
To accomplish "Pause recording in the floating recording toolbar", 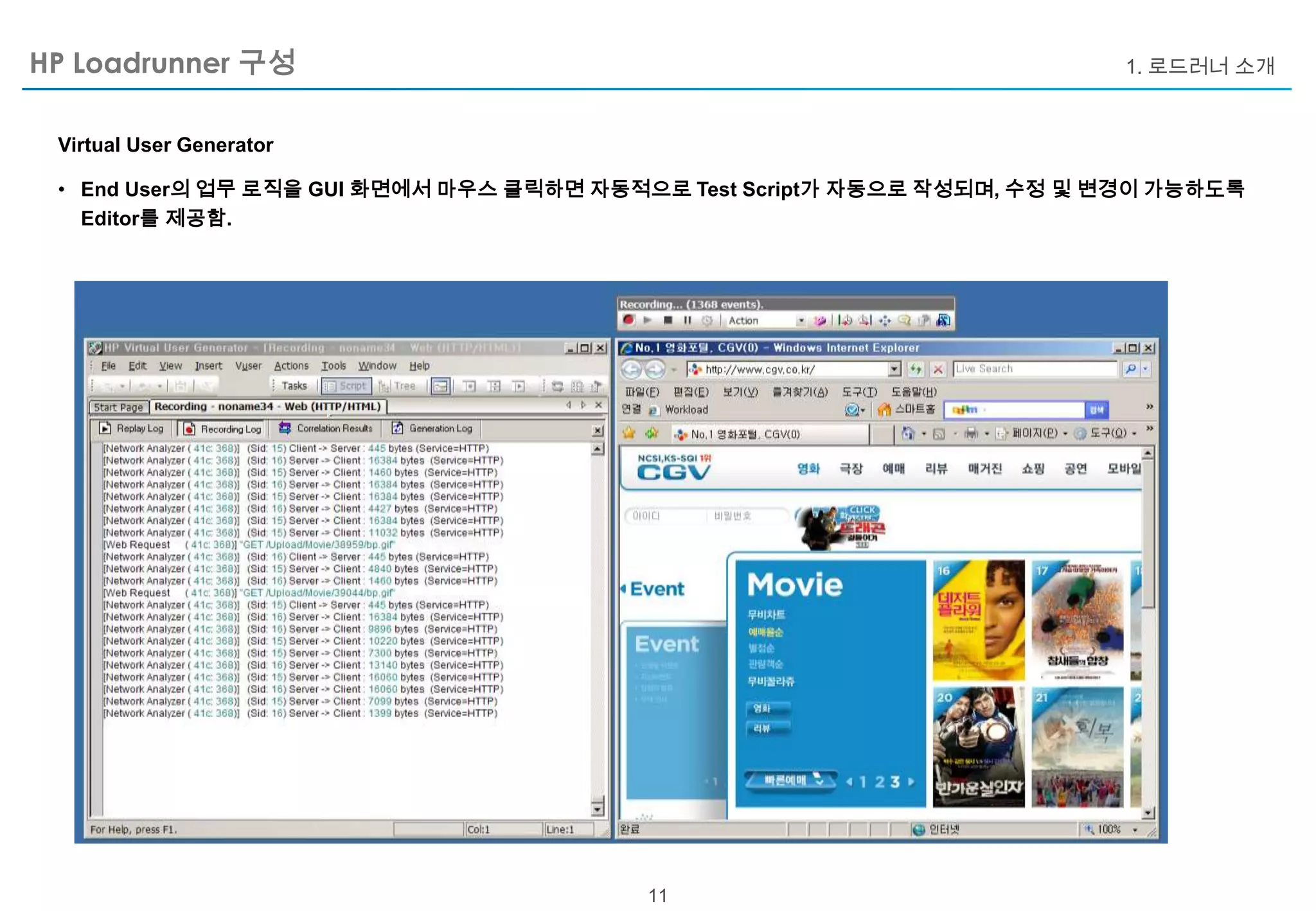I will coord(687,320).
